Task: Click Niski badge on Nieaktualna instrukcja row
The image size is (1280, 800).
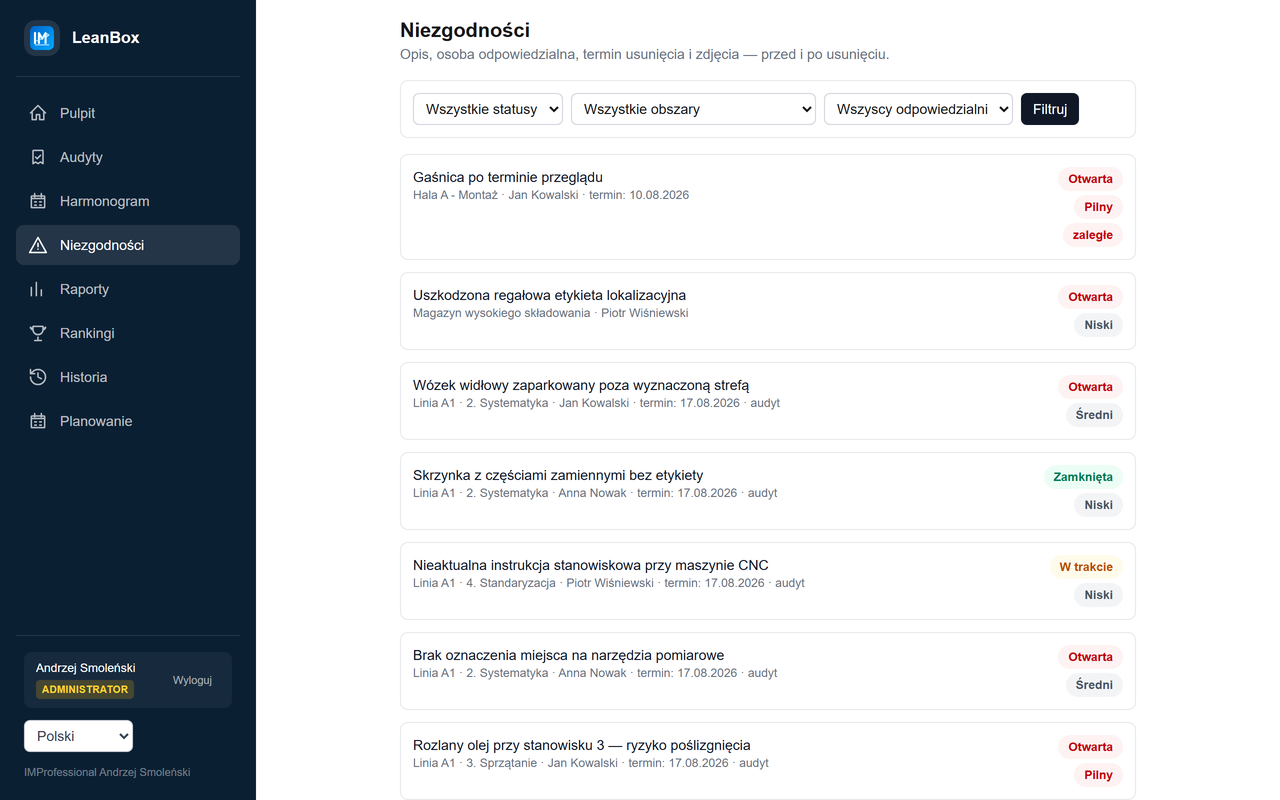Action: [1098, 595]
